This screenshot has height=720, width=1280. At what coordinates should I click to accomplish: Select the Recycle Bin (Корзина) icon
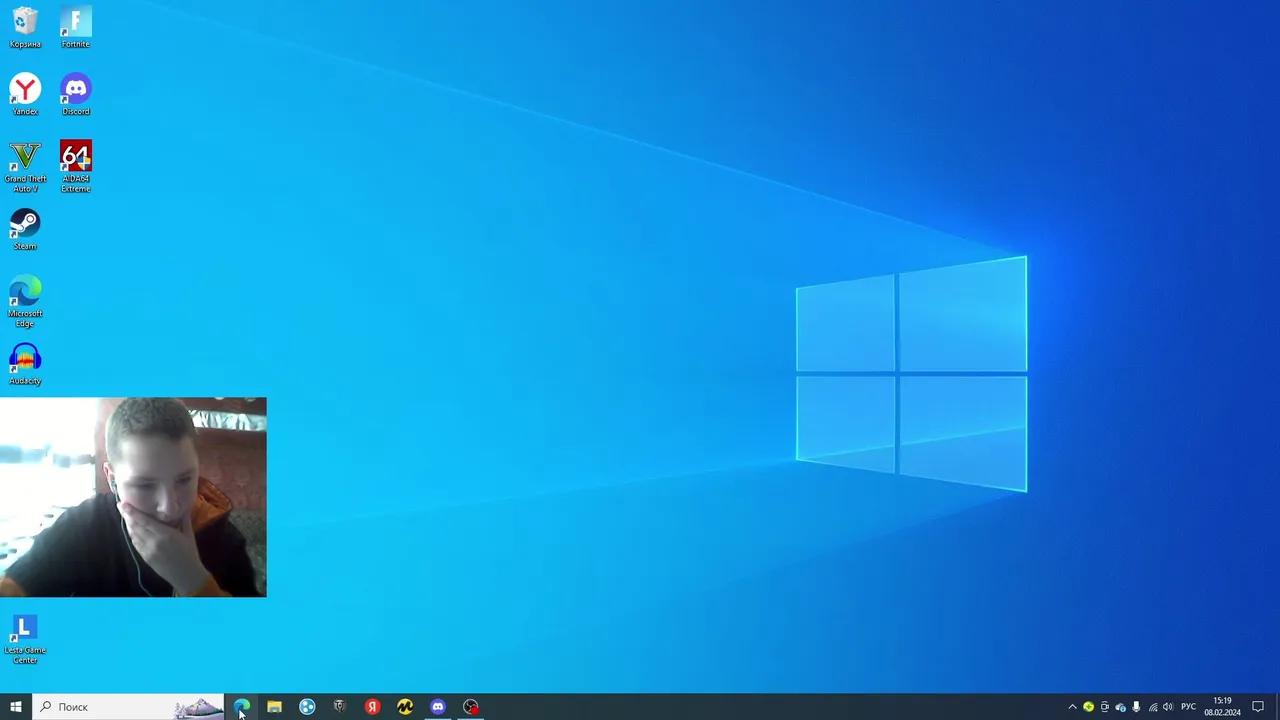pyautogui.click(x=25, y=26)
